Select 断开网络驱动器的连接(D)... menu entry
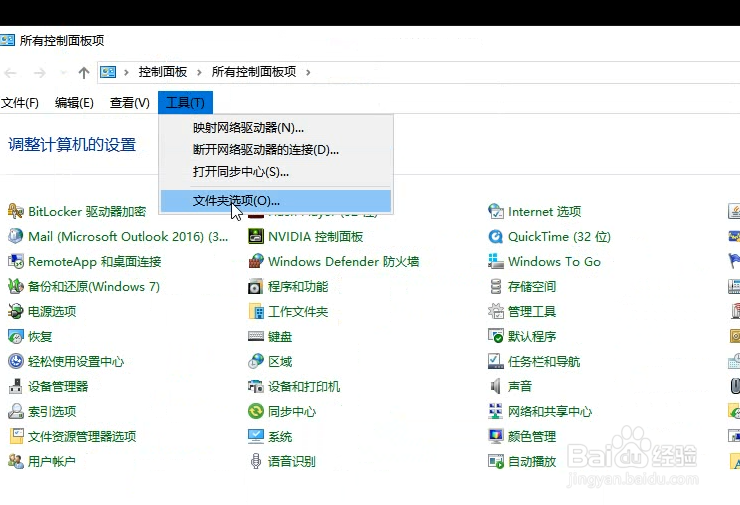 click(276, 150)
